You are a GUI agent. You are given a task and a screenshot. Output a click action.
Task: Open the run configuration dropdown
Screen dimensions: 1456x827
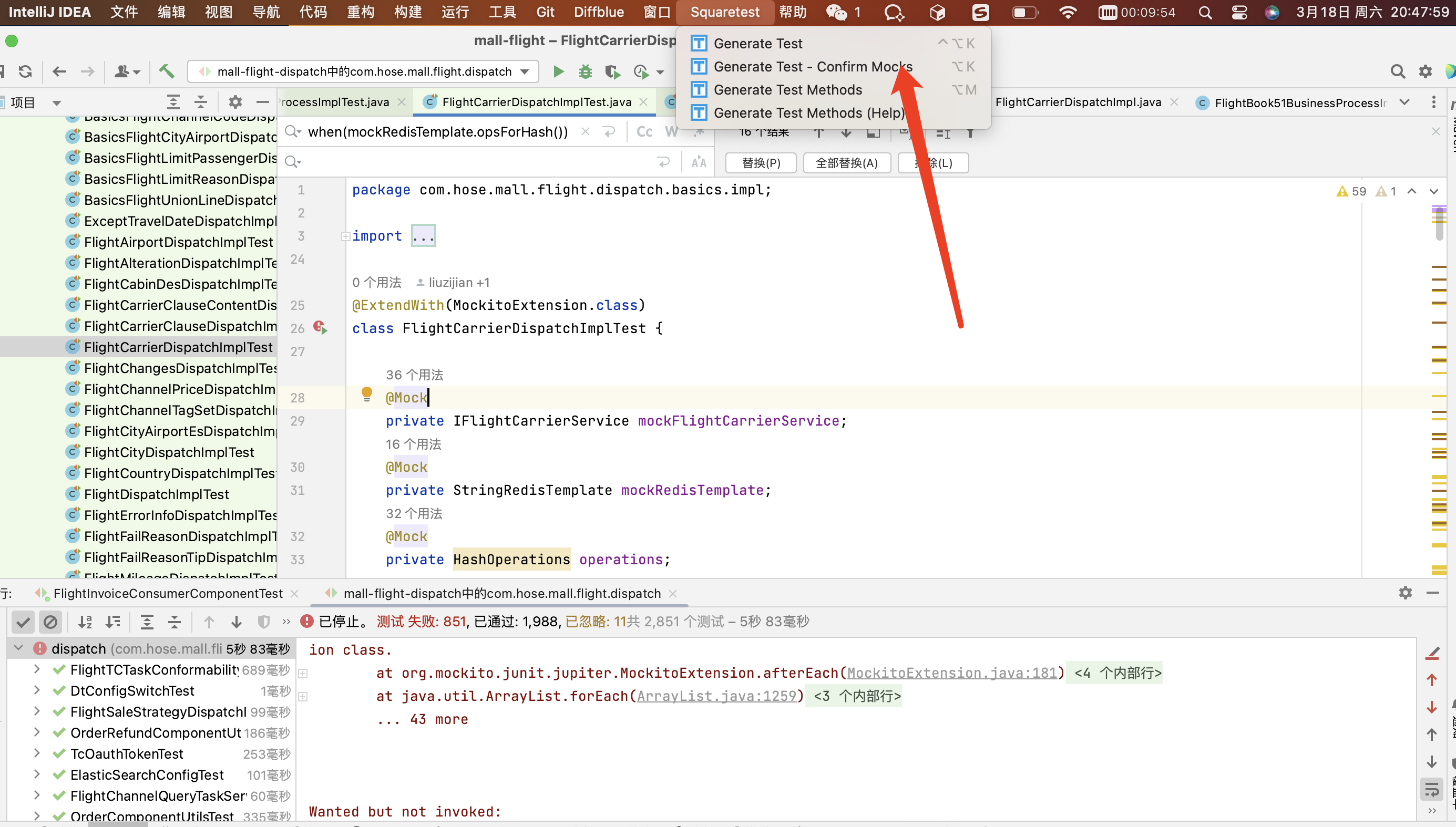(525, 71)
